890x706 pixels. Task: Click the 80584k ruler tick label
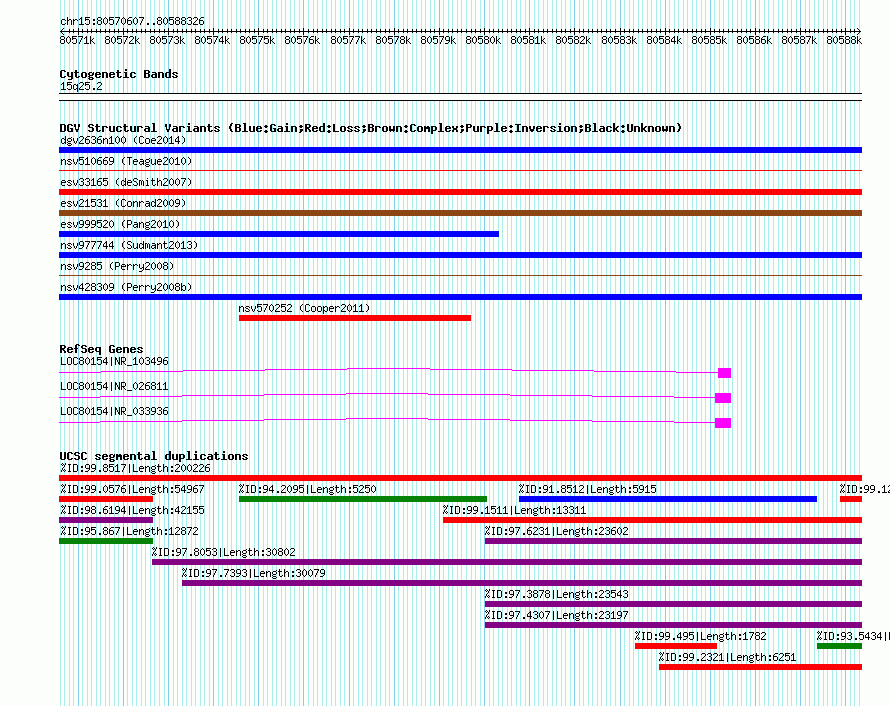pyautogui.click(x=664, y=40)
